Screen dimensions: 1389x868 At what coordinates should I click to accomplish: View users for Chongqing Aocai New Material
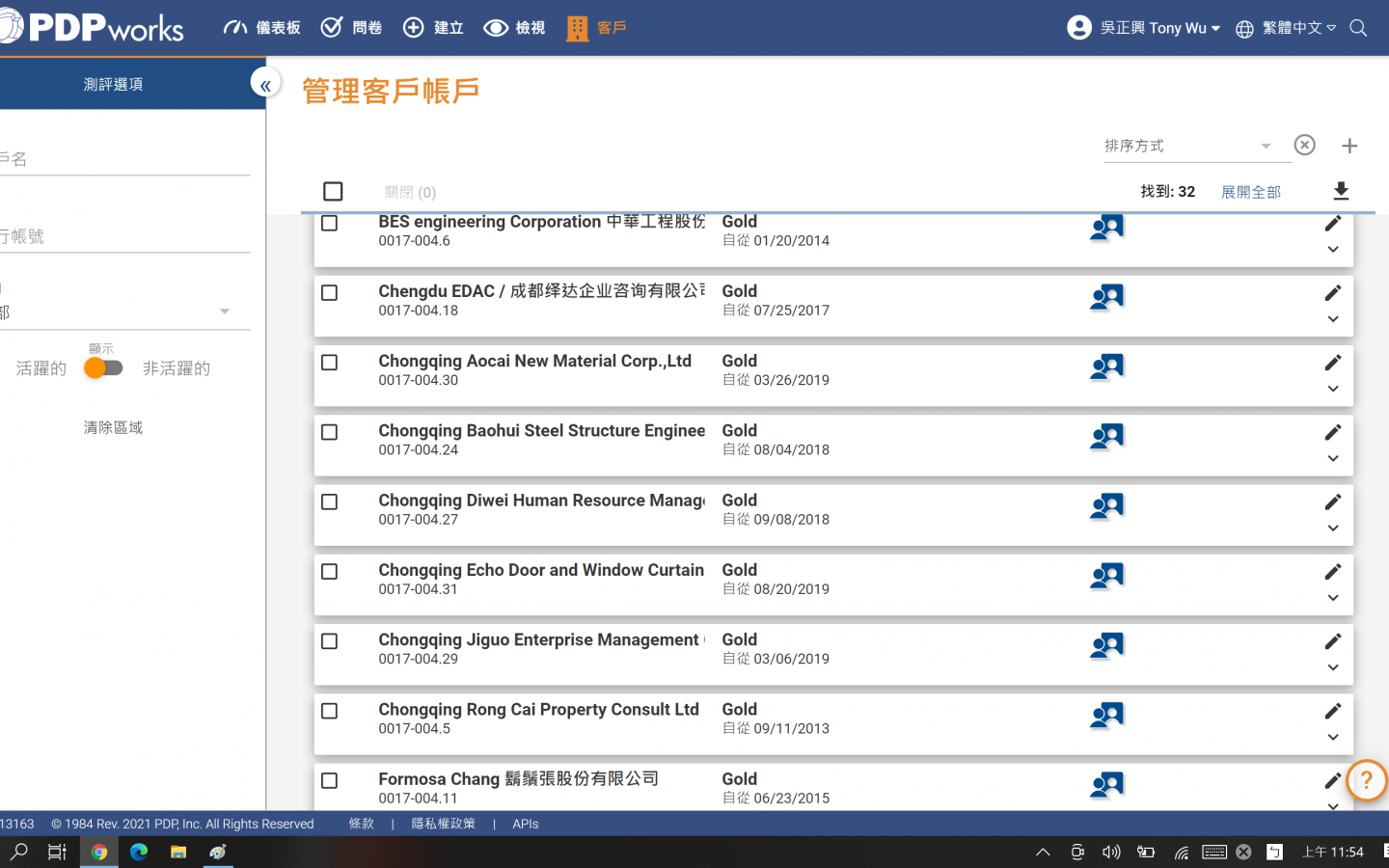coord(1106,366)
